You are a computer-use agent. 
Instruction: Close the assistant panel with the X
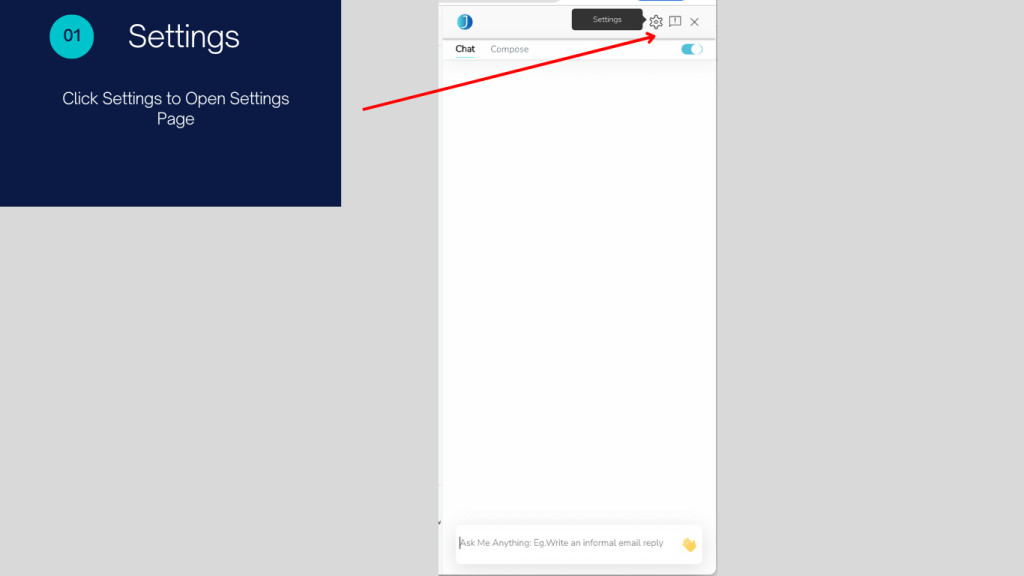695,22
